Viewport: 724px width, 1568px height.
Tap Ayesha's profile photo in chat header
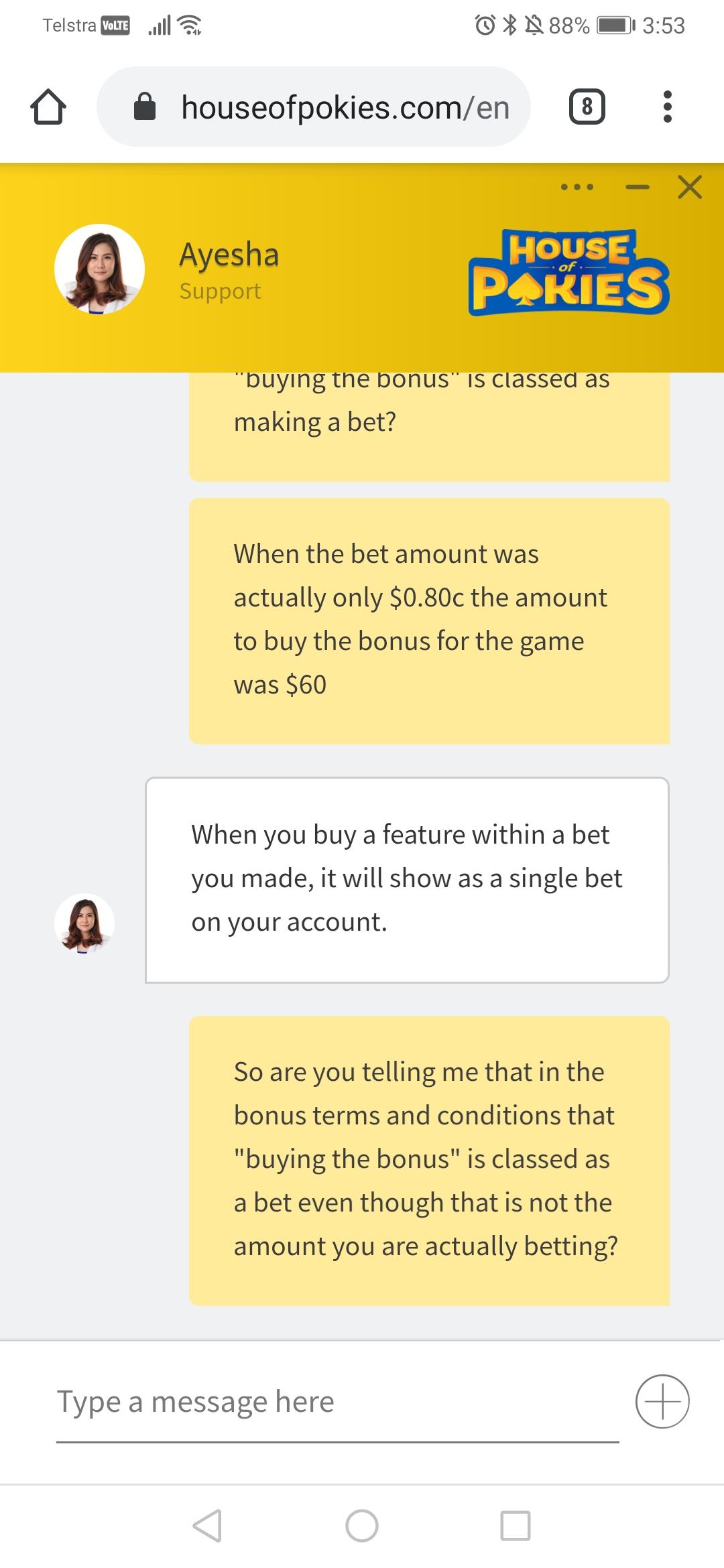pyautogui.click(x=99, y=269)
